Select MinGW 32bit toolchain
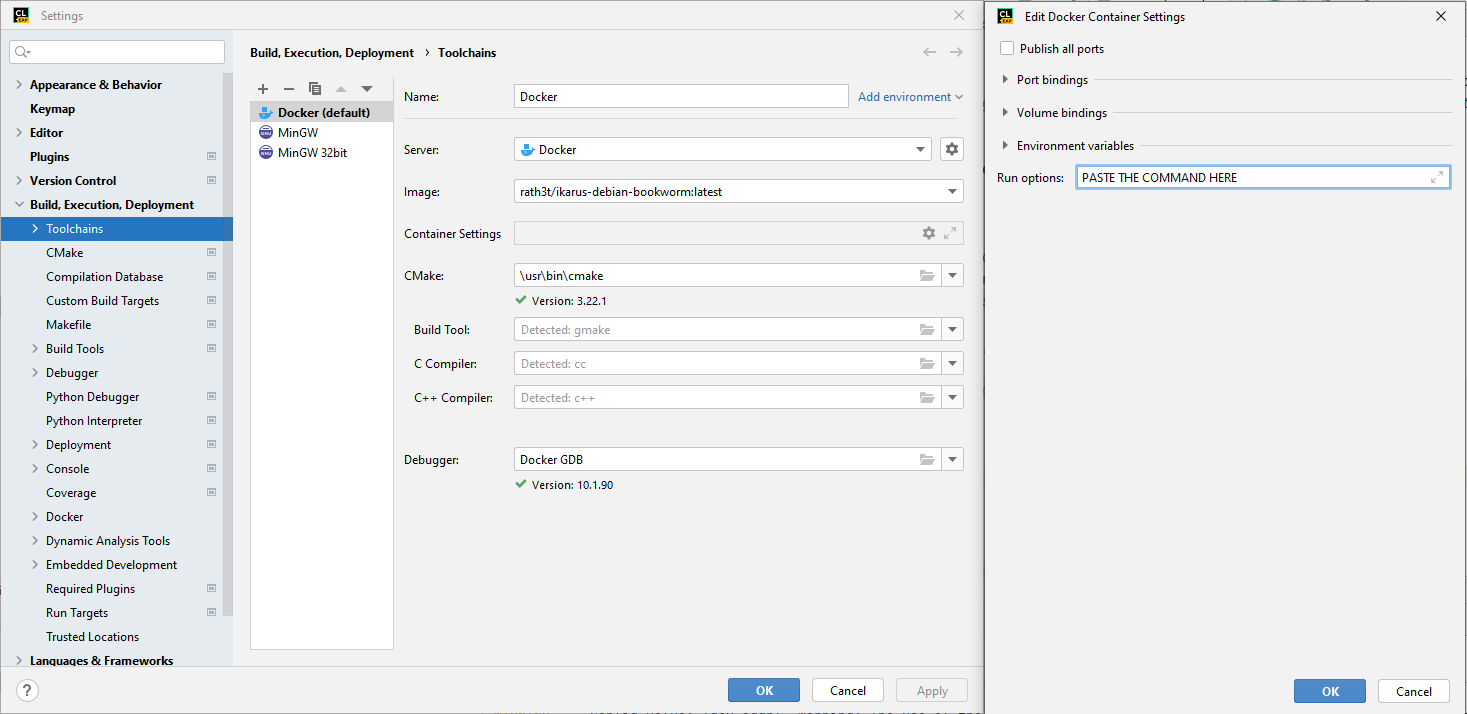The width and height of the screenshot is (1467, 714). pos(322,152)
